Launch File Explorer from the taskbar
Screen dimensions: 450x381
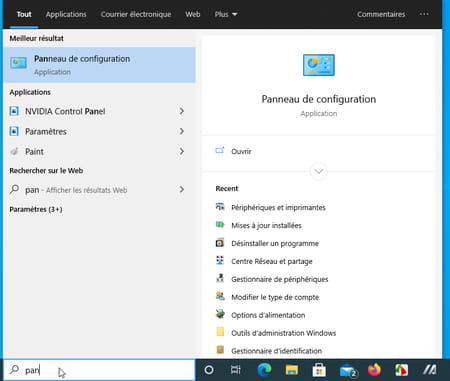(x=292, y=370)
